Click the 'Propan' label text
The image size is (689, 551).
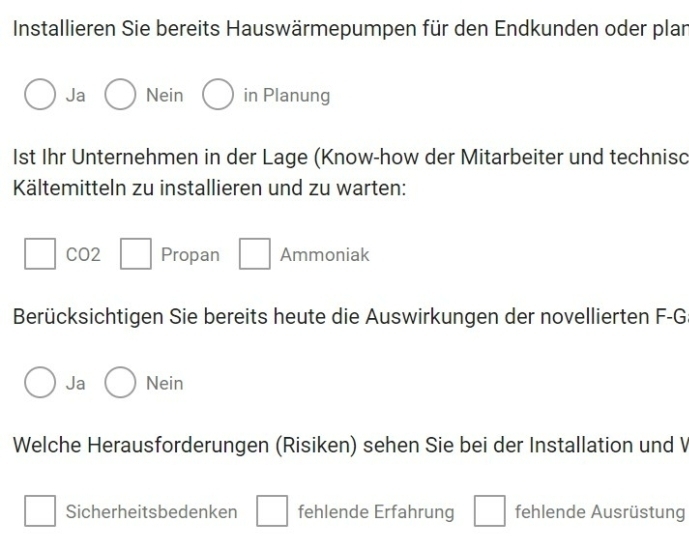click(x=190, y=255)
